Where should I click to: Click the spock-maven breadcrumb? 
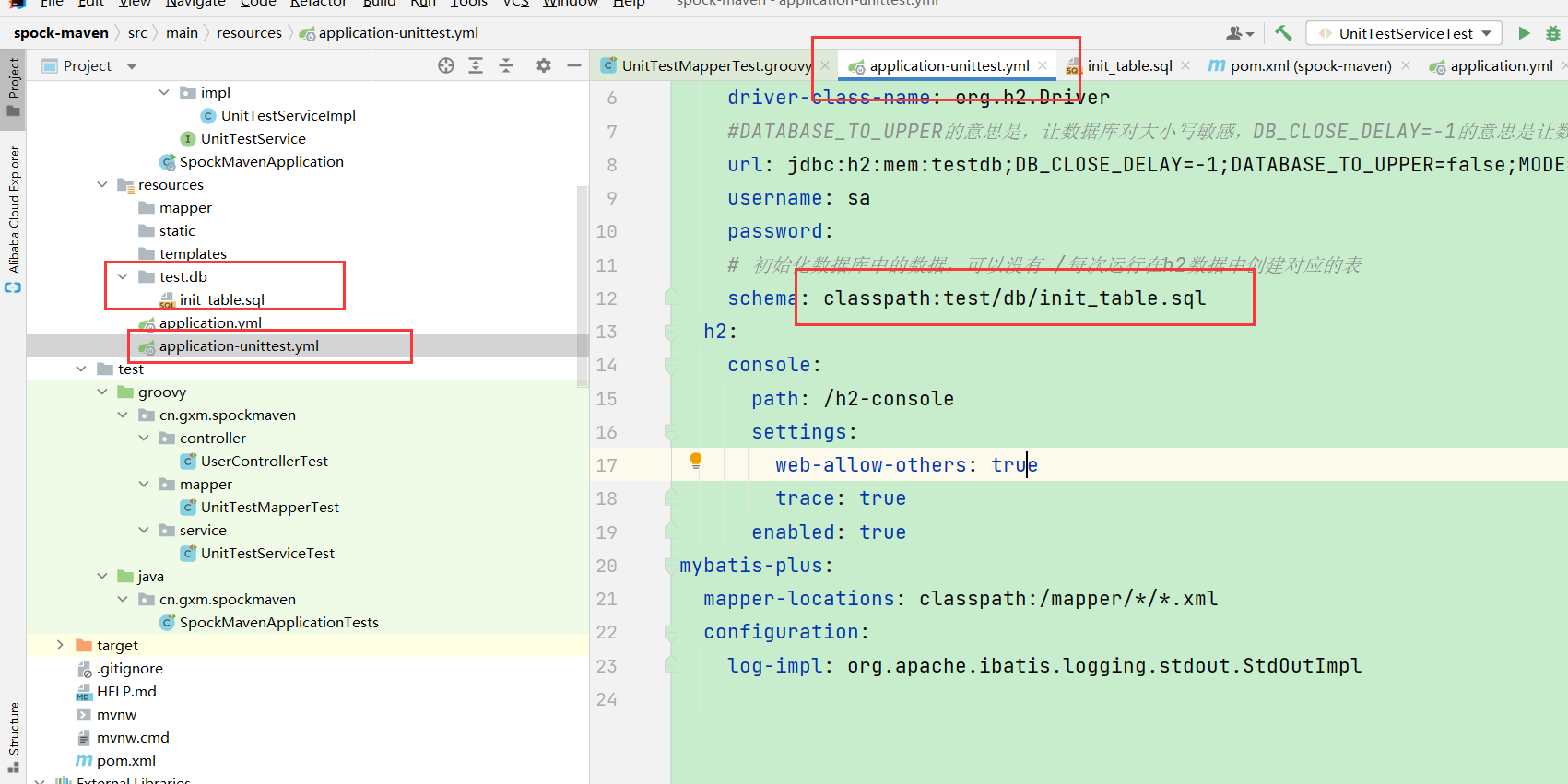coord(61,33)
